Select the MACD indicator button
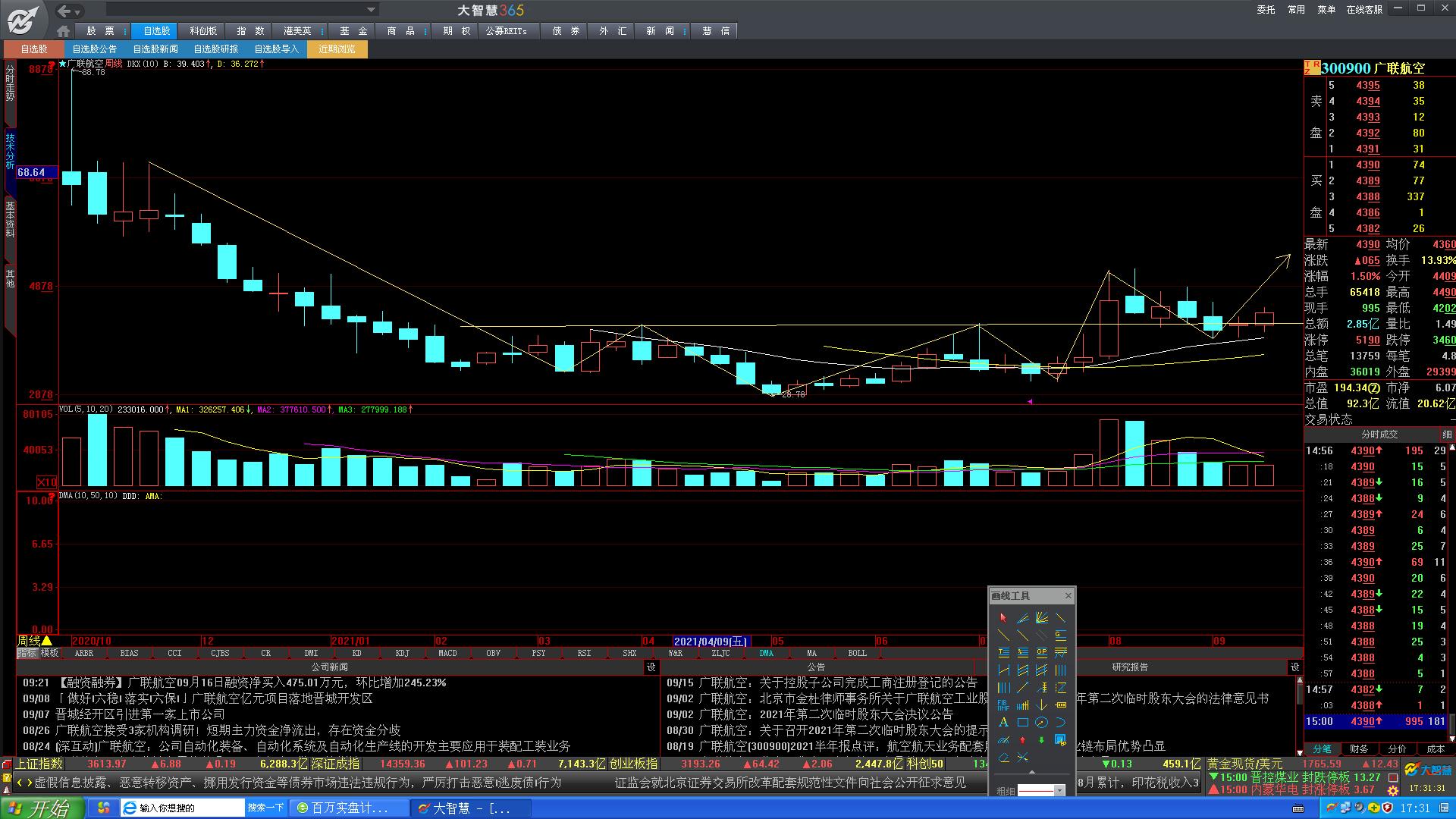Screen dimensions: 1456x819 click(447, 653)
